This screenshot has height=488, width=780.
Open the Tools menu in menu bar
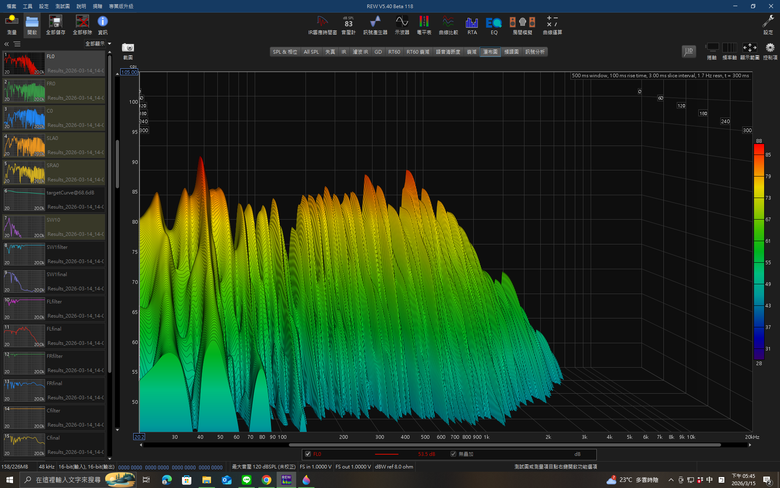pos(27,5)
